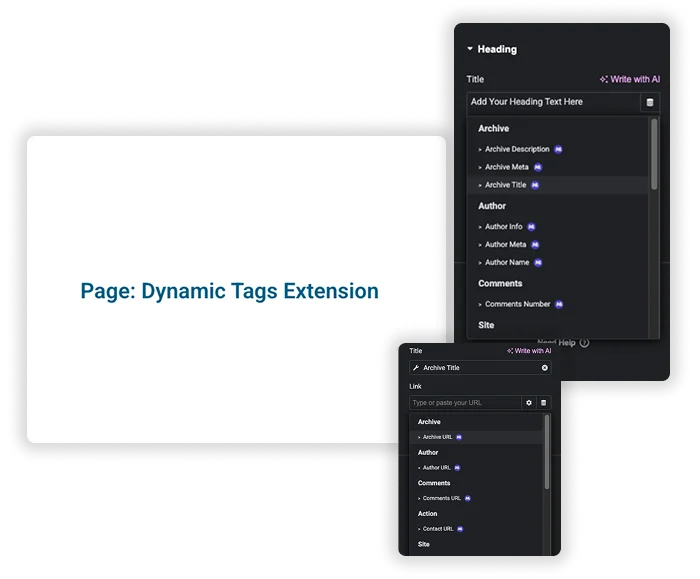Click the pro badge beside Author Info
Screen dimensions: 700x579
pos(531,227)
